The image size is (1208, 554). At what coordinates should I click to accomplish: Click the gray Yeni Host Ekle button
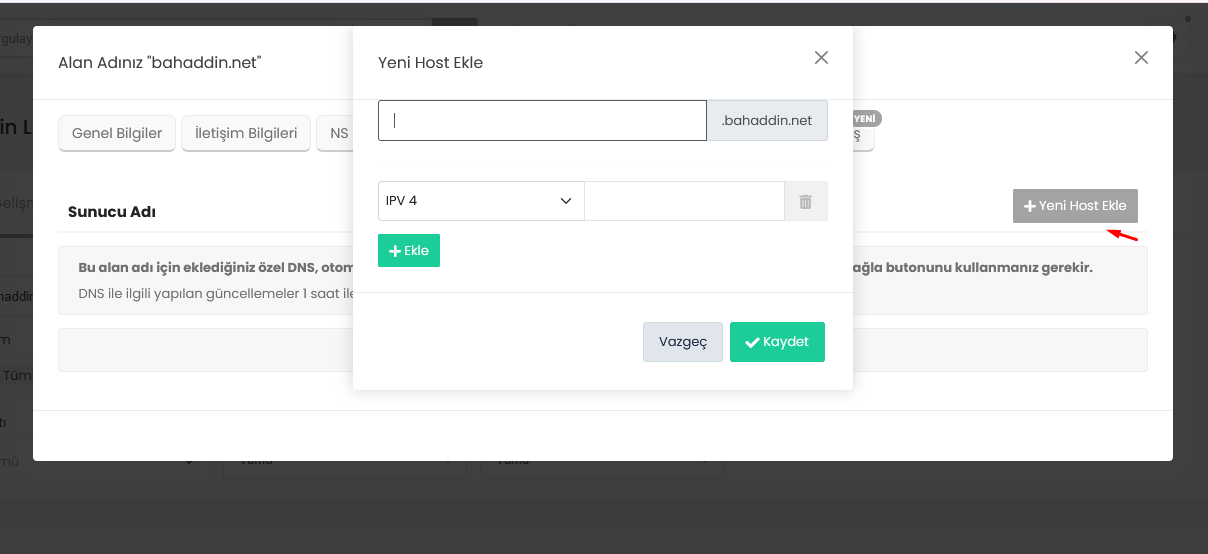[1075, 206]
